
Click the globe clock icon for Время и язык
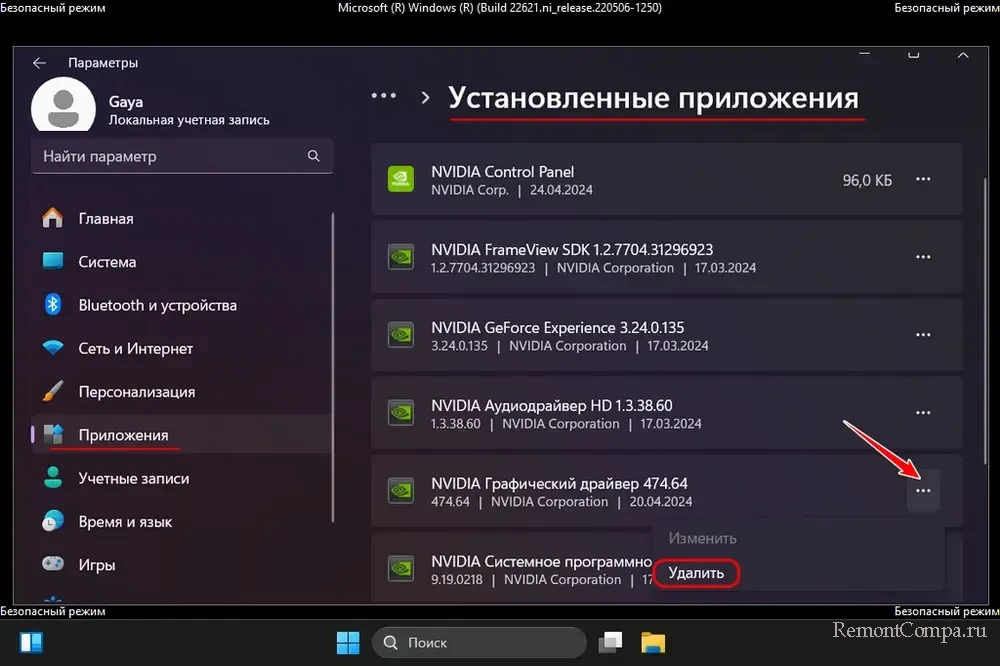[x=53, y=521]
